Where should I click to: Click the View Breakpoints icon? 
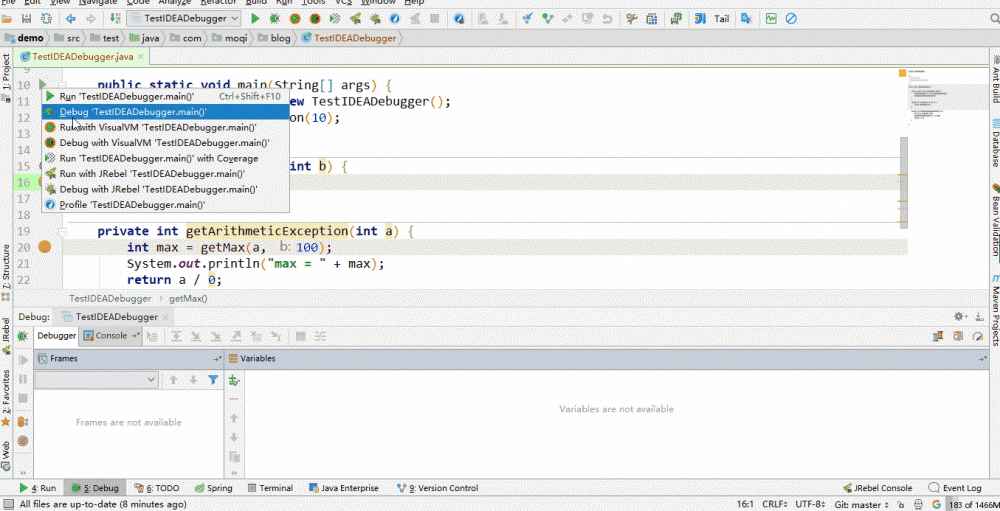click(23, 421)
